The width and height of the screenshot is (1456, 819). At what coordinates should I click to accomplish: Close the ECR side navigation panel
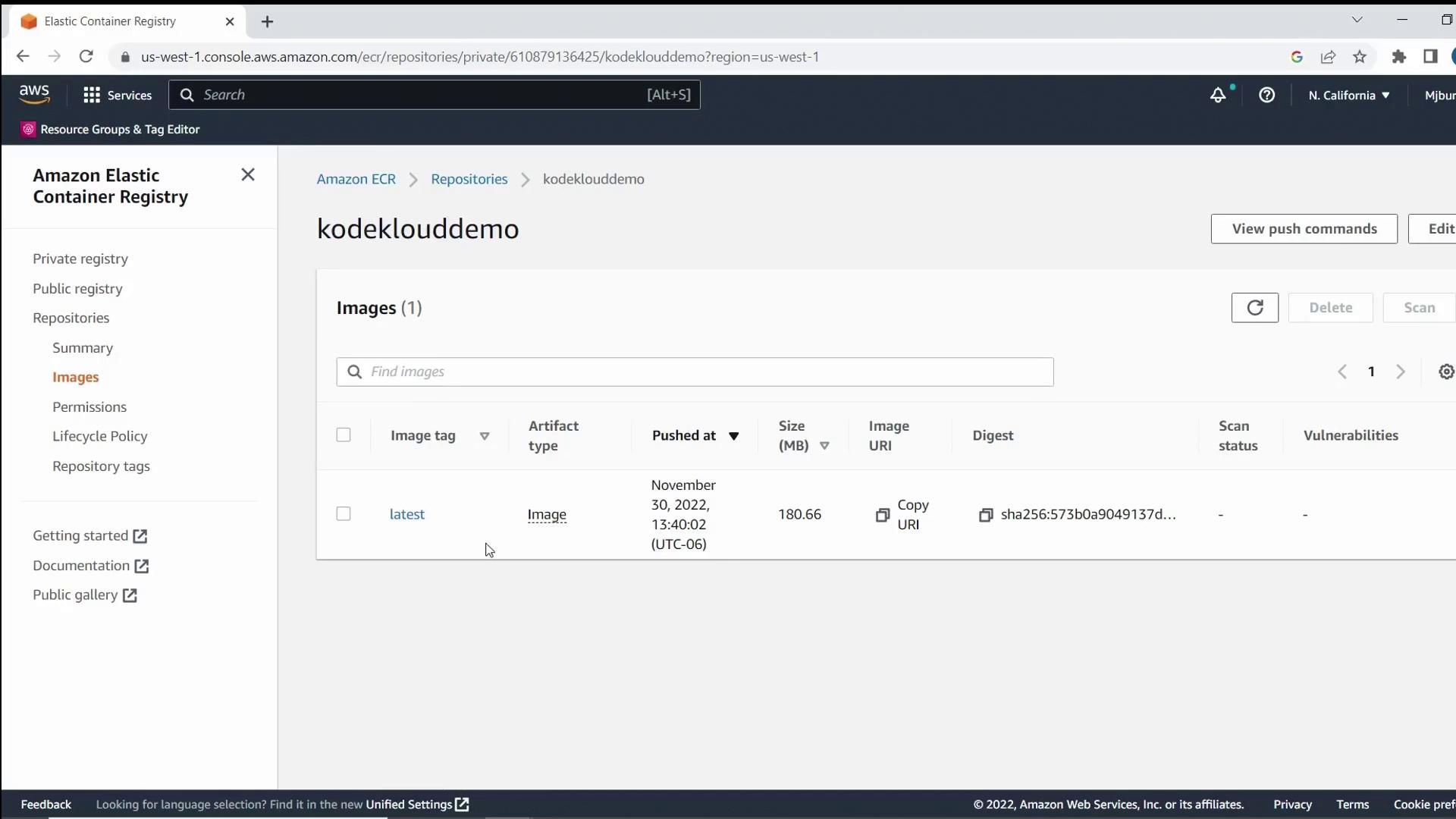pyautogui.click(x=247, y=174)
